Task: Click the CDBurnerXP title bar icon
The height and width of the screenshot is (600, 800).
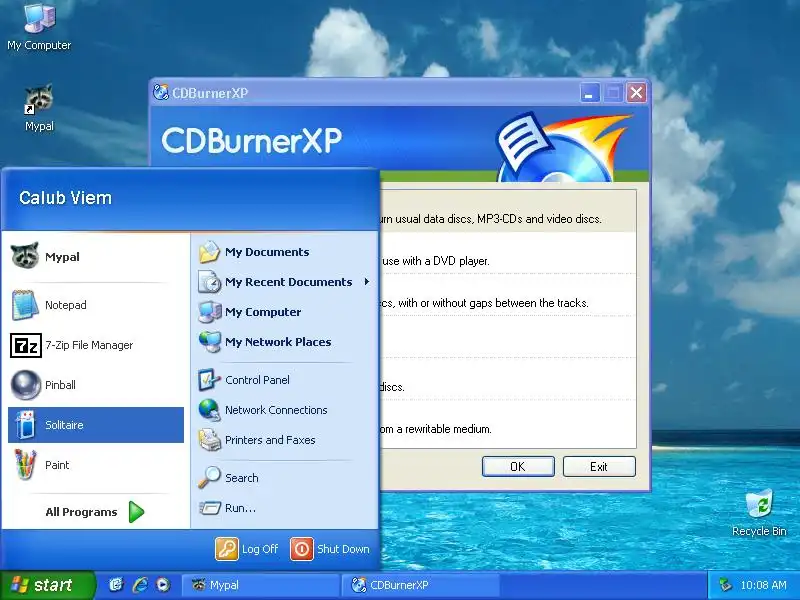Action: pos(161,92)
